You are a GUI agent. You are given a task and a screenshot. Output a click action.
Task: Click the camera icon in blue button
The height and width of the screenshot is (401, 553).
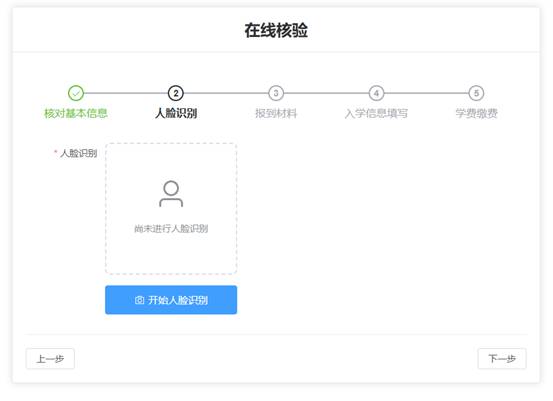(x=139, y=300)
